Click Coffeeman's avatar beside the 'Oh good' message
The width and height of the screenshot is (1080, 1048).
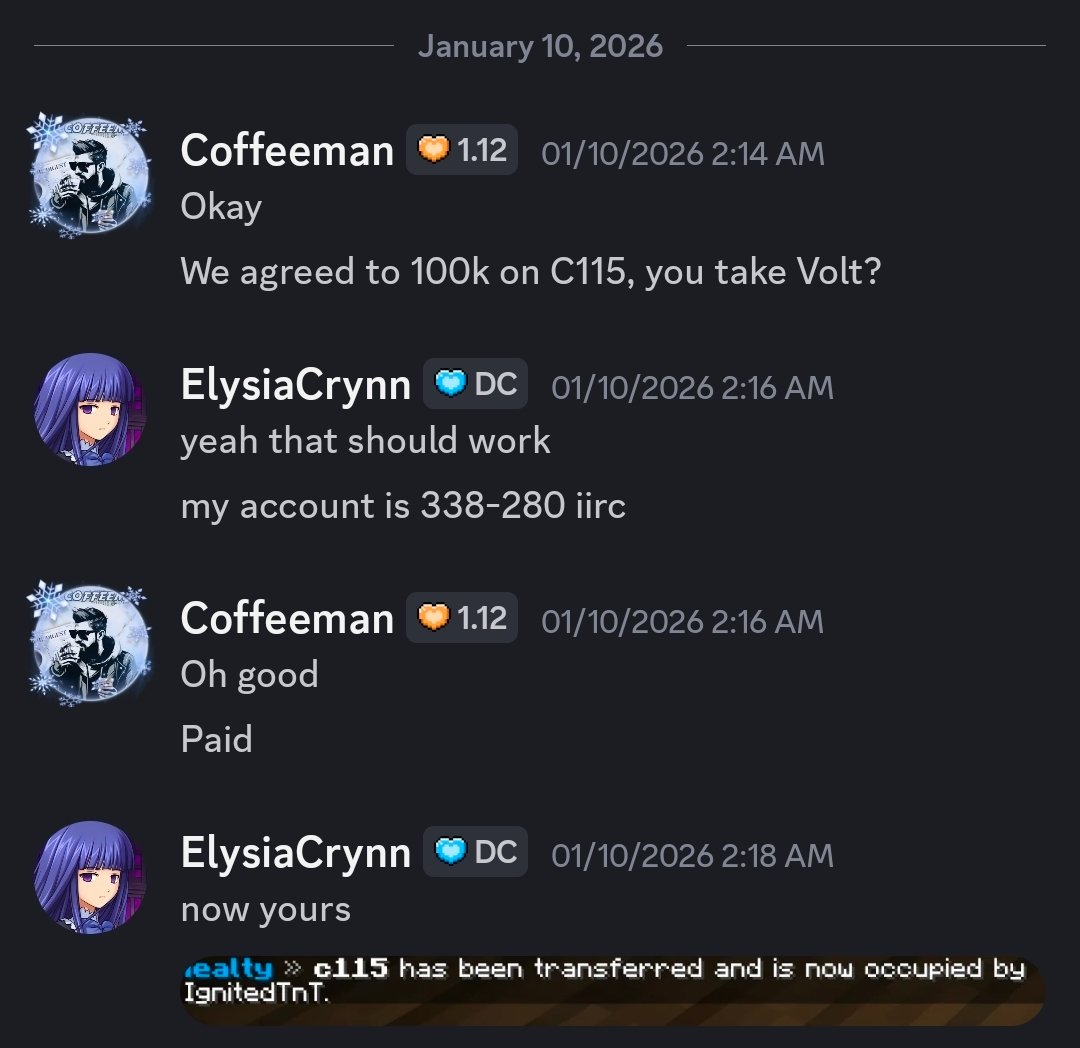[x=90, y=644]
